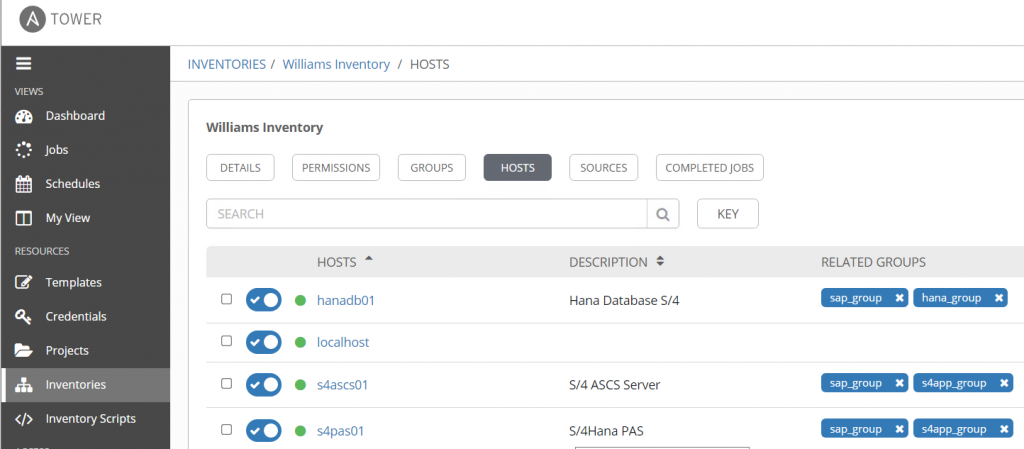Viewport: 1024px width, 449px height.
Task: Remove s4app_group from s4ascs01
Action: (x=1004, y=383)
